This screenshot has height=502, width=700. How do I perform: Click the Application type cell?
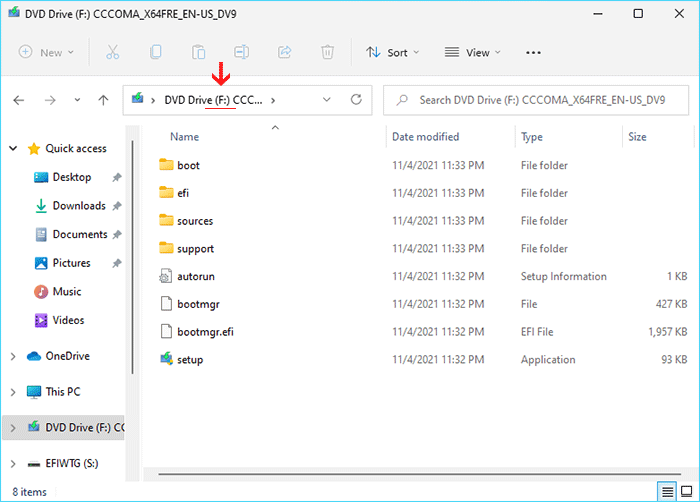click(548, 360)
